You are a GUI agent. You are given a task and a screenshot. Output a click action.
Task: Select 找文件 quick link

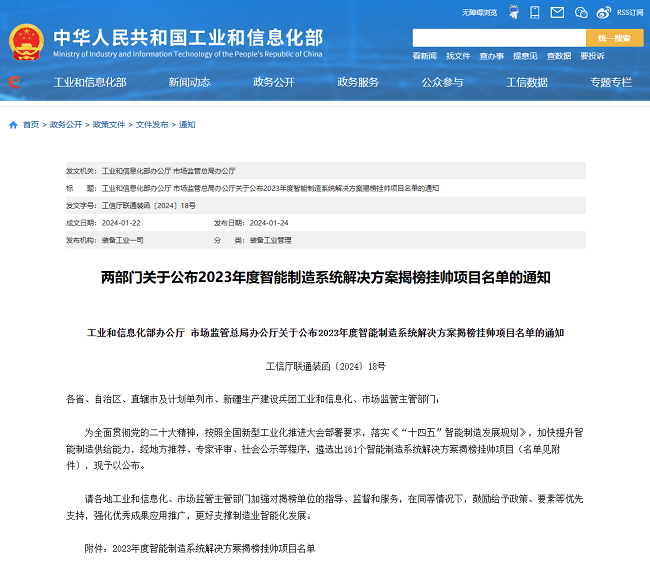point(458,56)
